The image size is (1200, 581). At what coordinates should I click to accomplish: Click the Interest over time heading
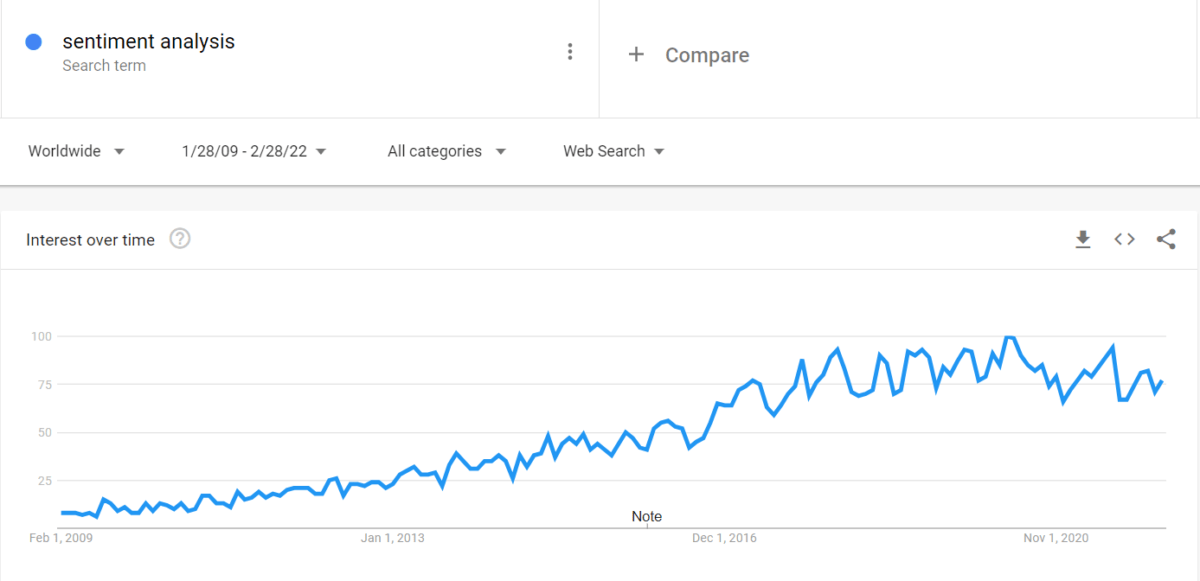point(89,240)
